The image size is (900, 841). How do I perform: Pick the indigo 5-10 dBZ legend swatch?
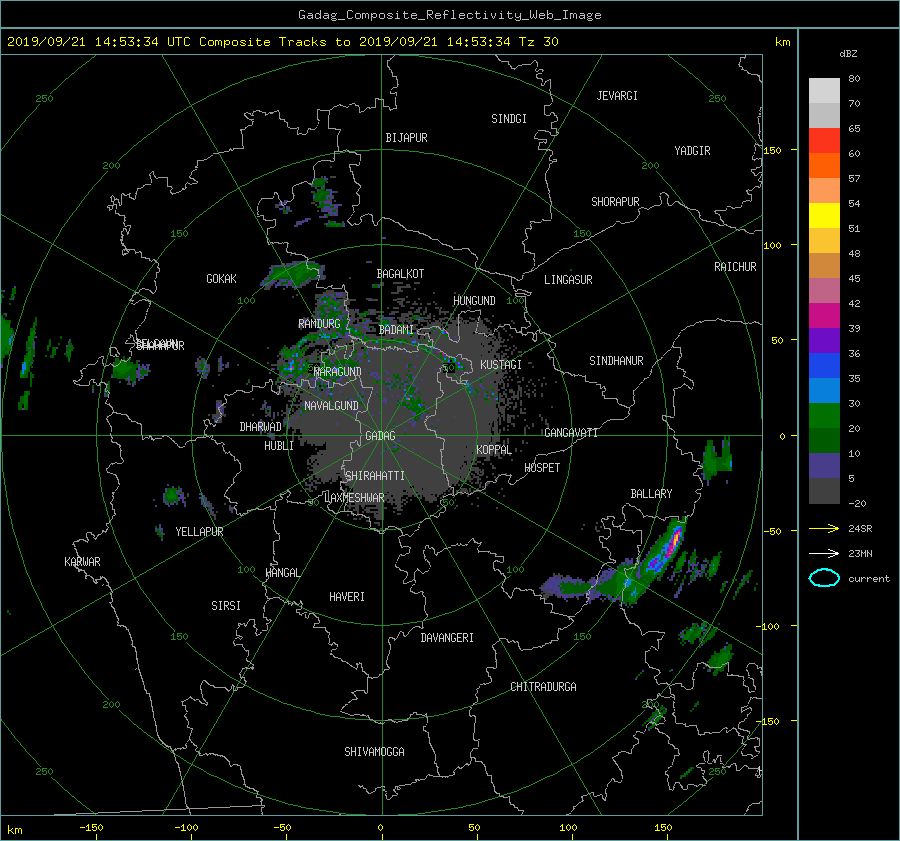824,466
